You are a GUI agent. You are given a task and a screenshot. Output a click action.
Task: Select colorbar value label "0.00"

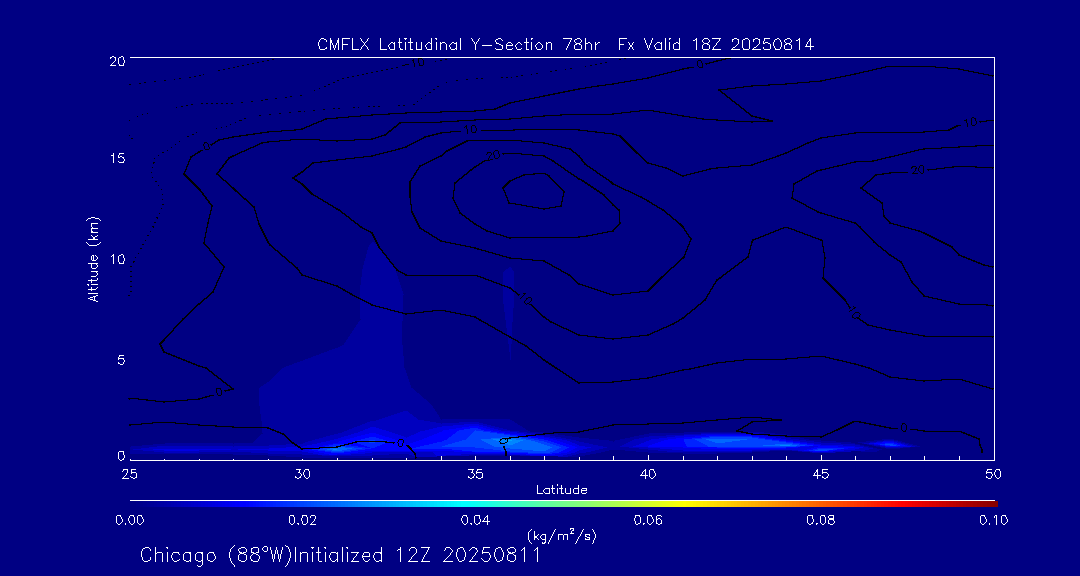[x=129, y=520]
